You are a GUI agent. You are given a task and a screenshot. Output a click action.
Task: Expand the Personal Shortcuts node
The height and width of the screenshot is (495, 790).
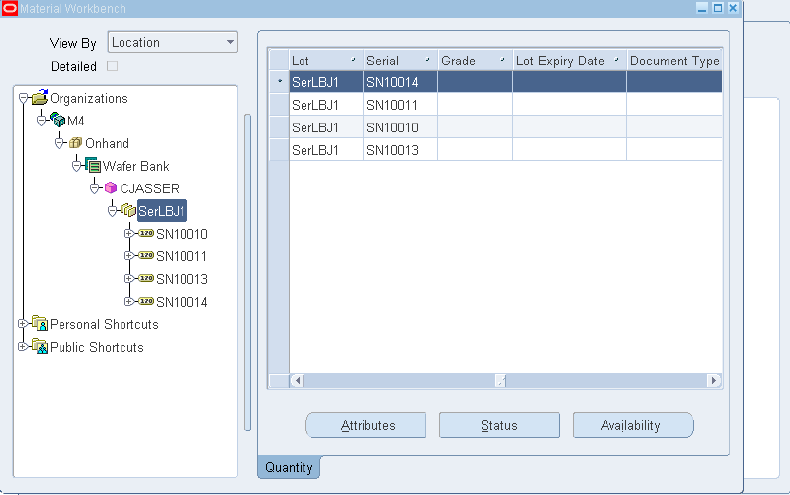pyautogui.click(x=23, y=324)
